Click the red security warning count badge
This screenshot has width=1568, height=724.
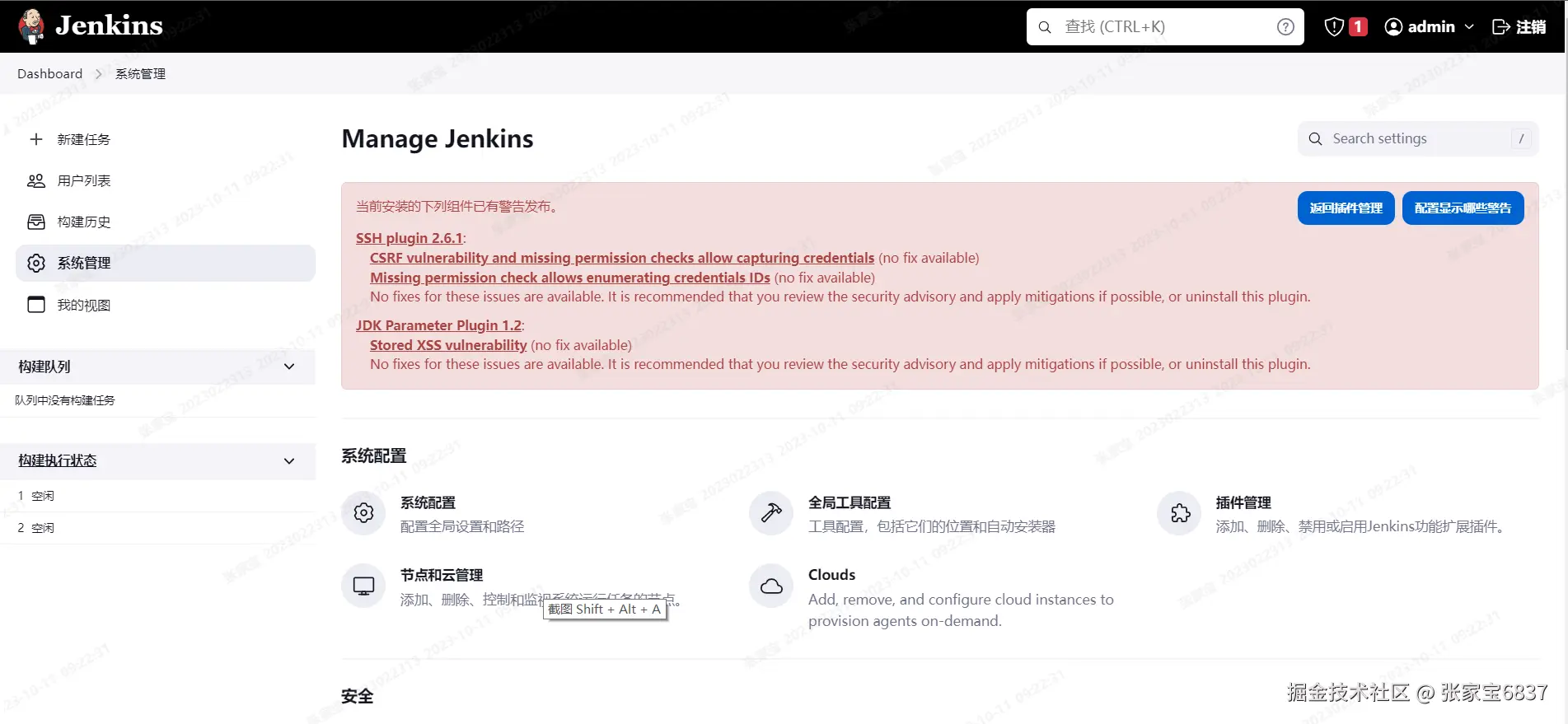click(1358, 27)
